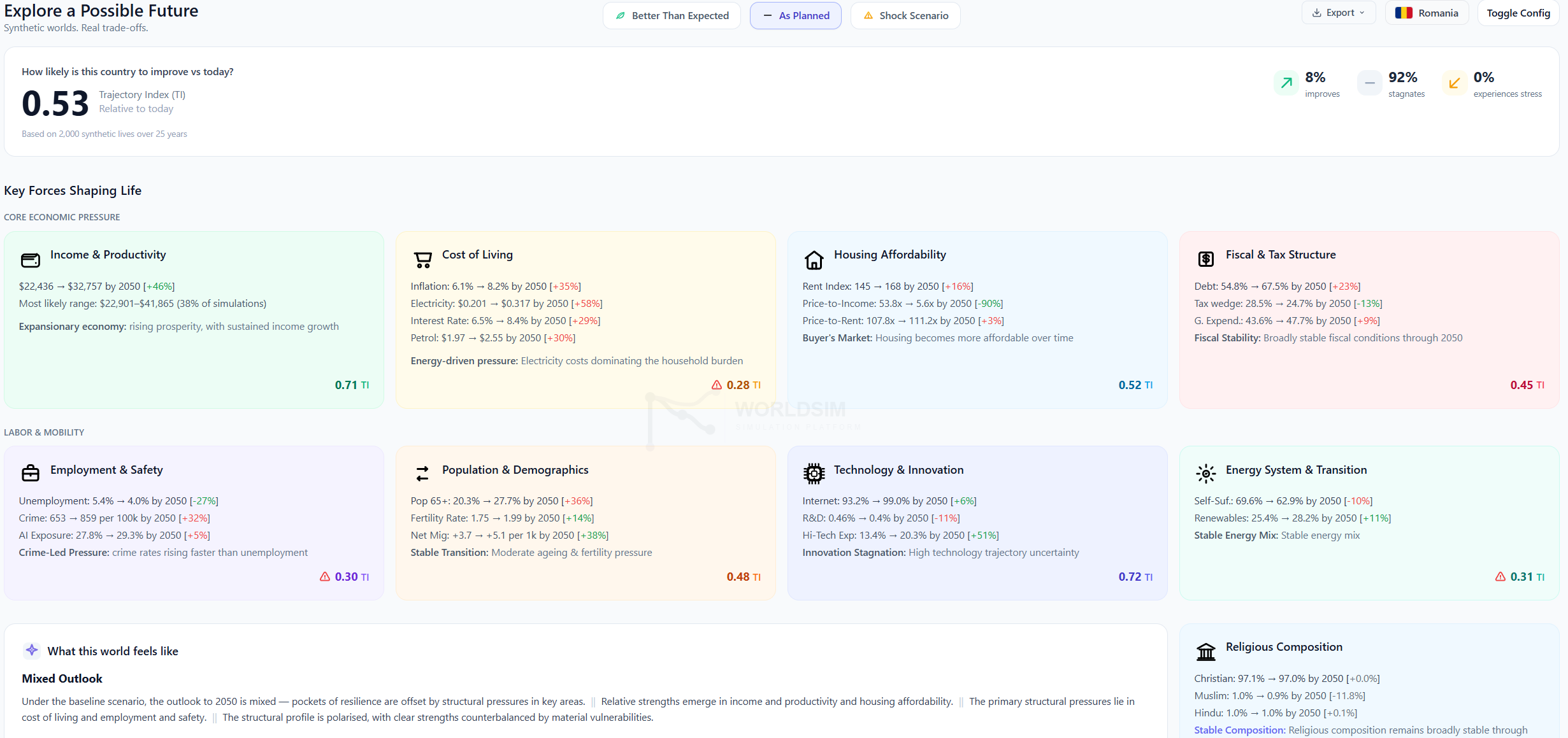Click the Income & Productivity wallet icon

31,260
